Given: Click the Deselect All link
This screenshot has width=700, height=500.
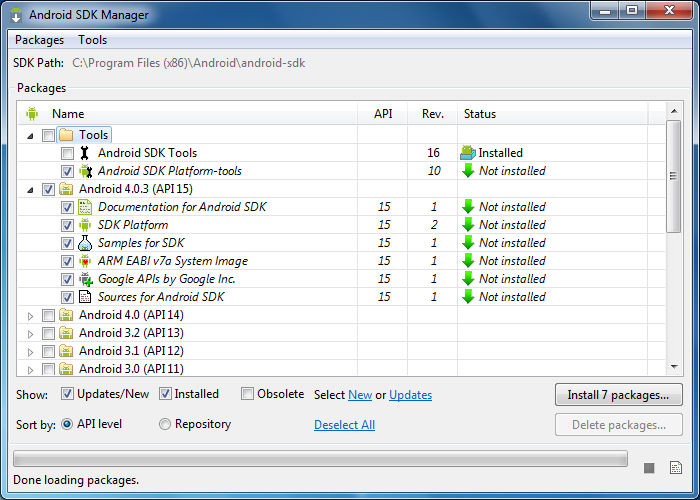Looking at the screenshot, I should pos(344,425).
